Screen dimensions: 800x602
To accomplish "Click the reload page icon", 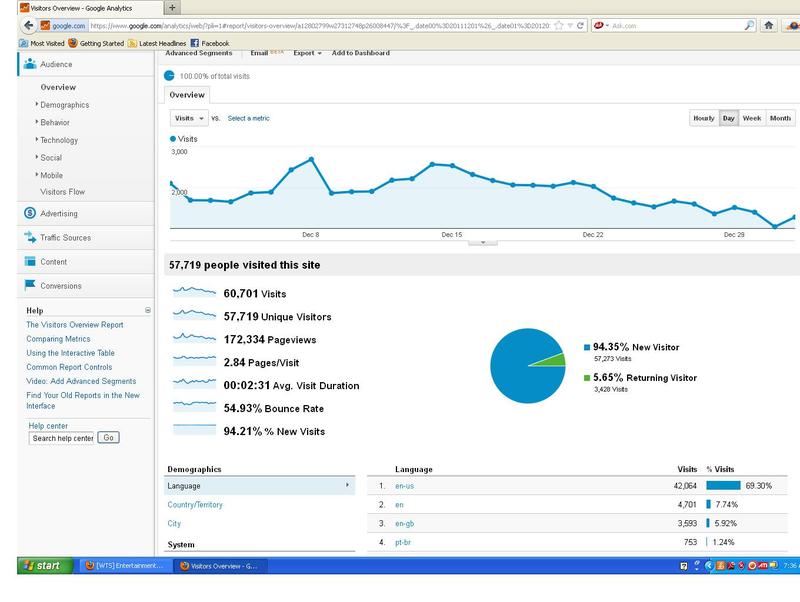I will pyautogui.click(x=580, y=25).
